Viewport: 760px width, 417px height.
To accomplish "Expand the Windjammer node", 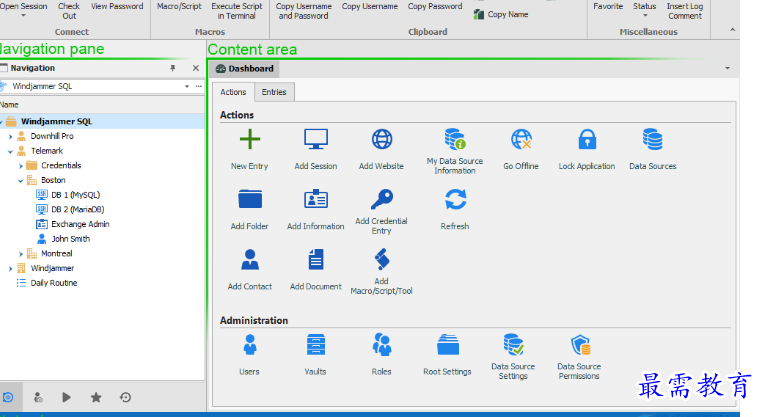I will click(10, 269).
